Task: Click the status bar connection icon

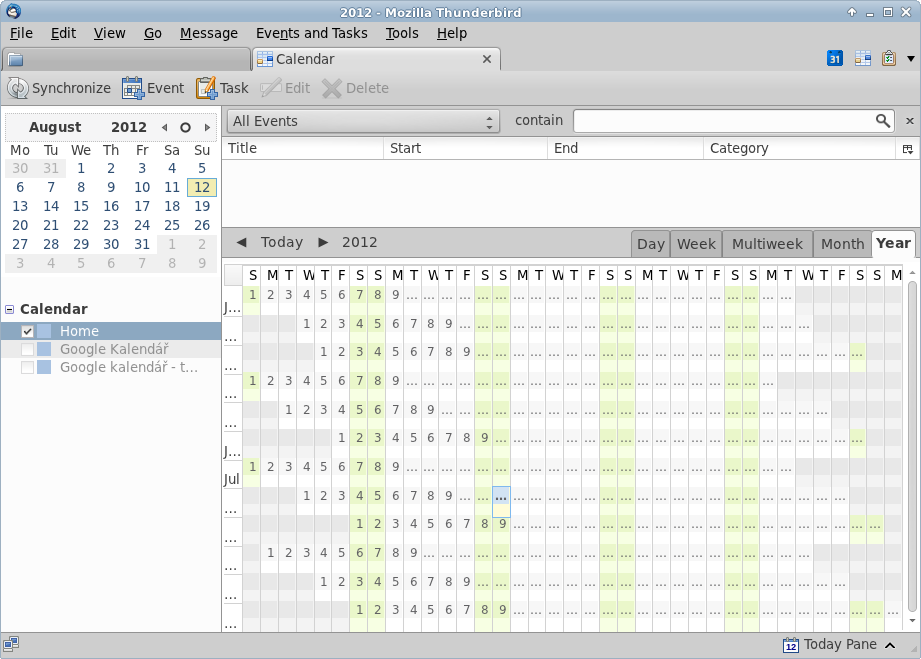Action: click(x=11, y=644)
